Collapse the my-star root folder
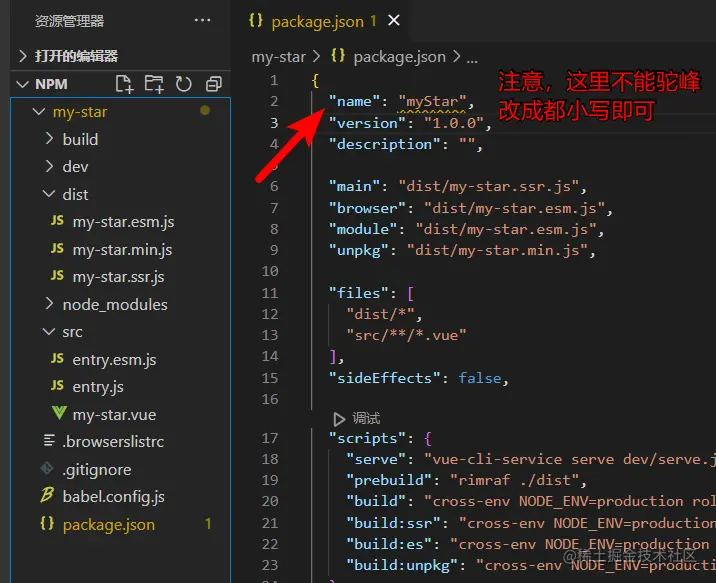This screenshot has width=716, height=583. coord(39,111)
